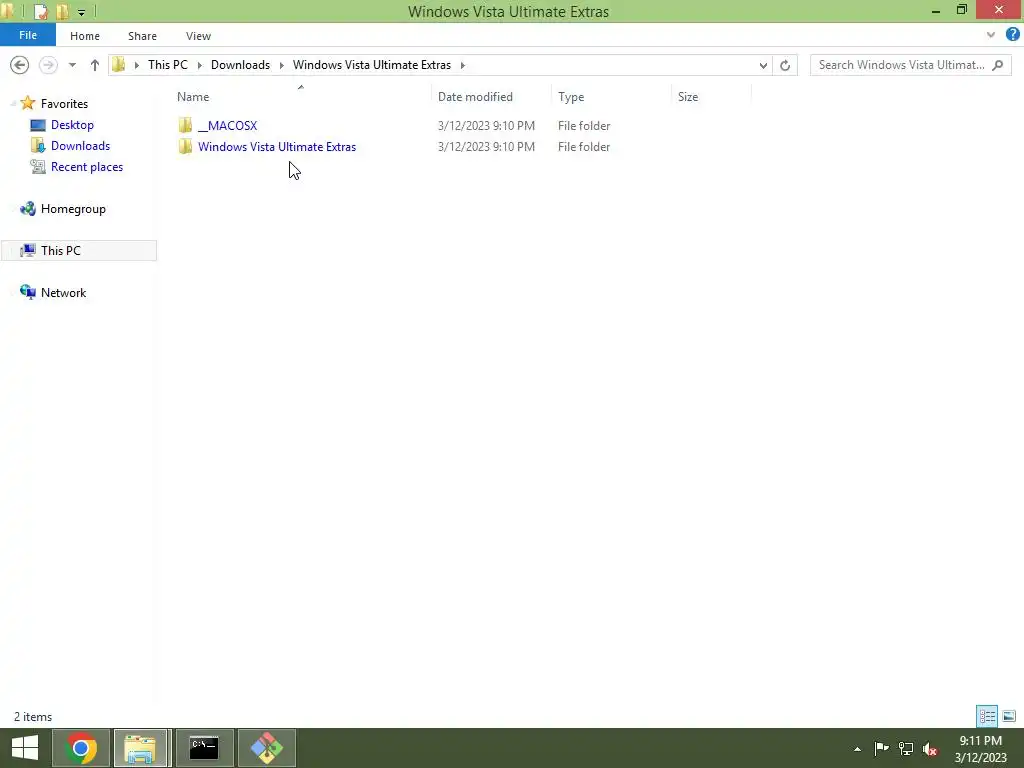Screen dimensions: 1024x768
Task: Open the Command Prompt taskbar icon
Action: tap(204, 748)
